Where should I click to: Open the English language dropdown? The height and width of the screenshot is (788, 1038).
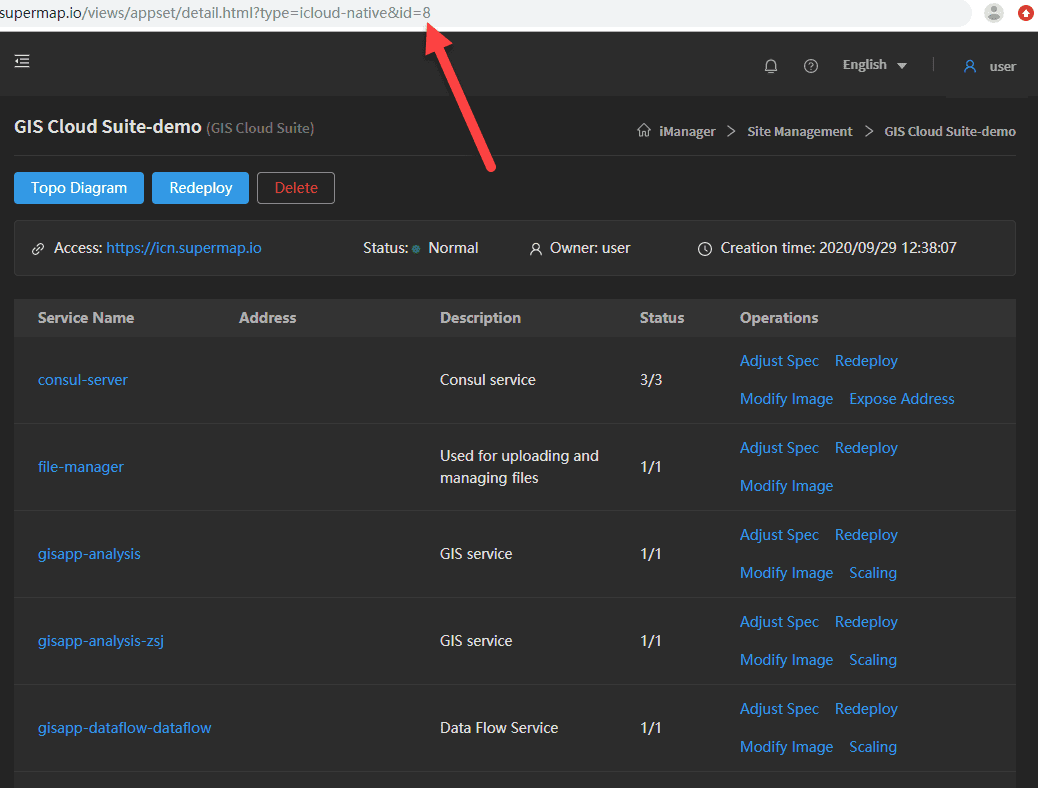[874, 65]
